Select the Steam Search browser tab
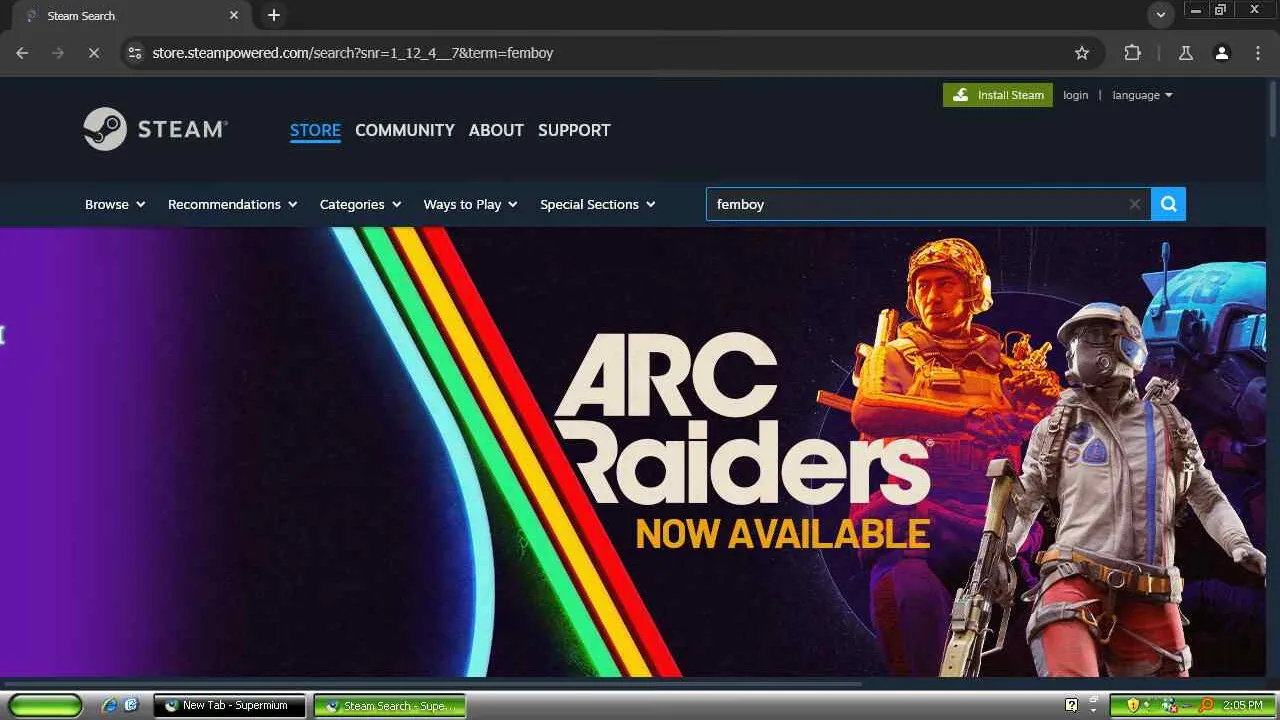Image resolution: width=1280 pixels, height=720 pixels. [130, 15]
